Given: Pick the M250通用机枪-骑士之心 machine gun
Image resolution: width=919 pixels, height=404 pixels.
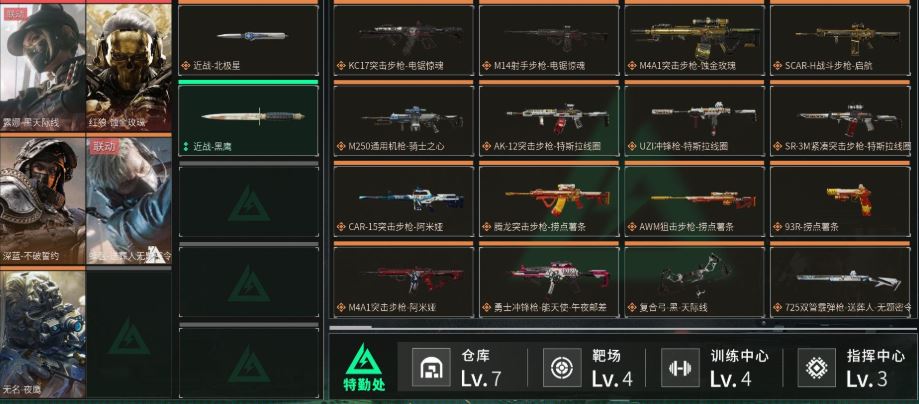Looking at the screenshot, I should click(403, 120).
